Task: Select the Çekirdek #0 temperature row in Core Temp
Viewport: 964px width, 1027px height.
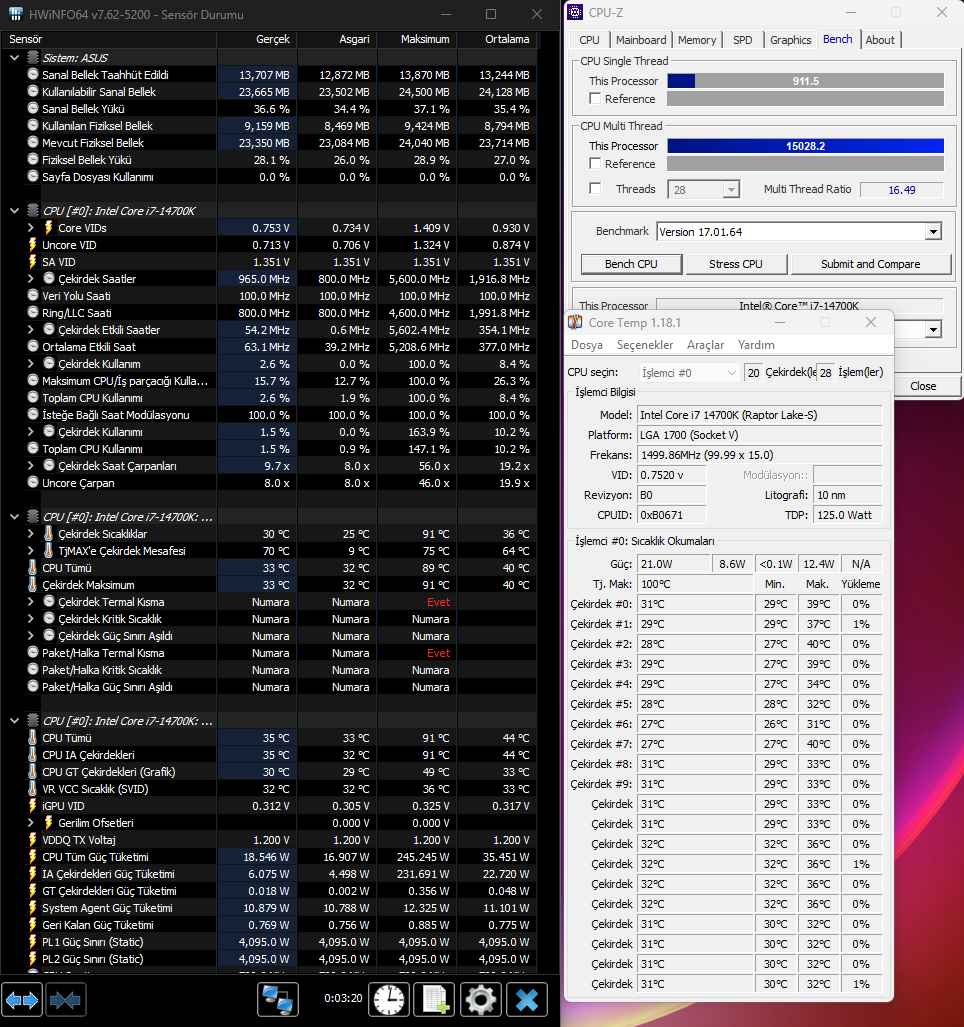Action: tap(726, 604)
